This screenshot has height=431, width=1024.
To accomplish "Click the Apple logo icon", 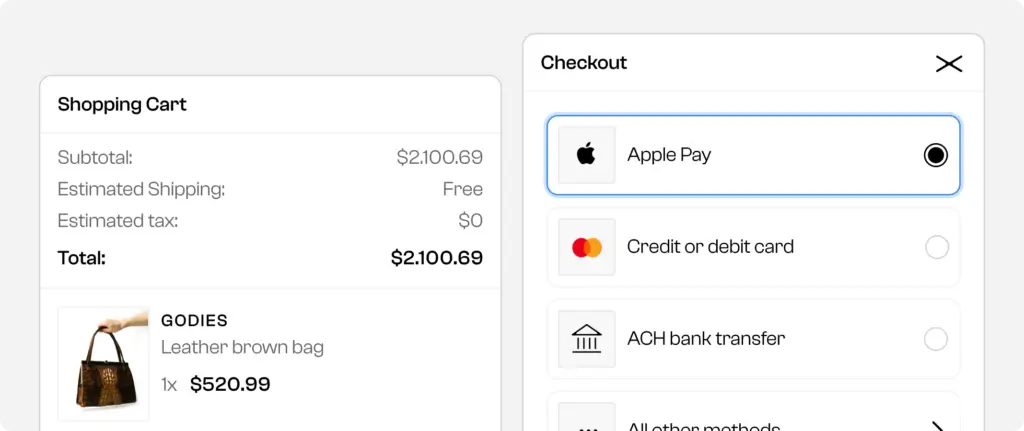I will [x=586, y=155].
